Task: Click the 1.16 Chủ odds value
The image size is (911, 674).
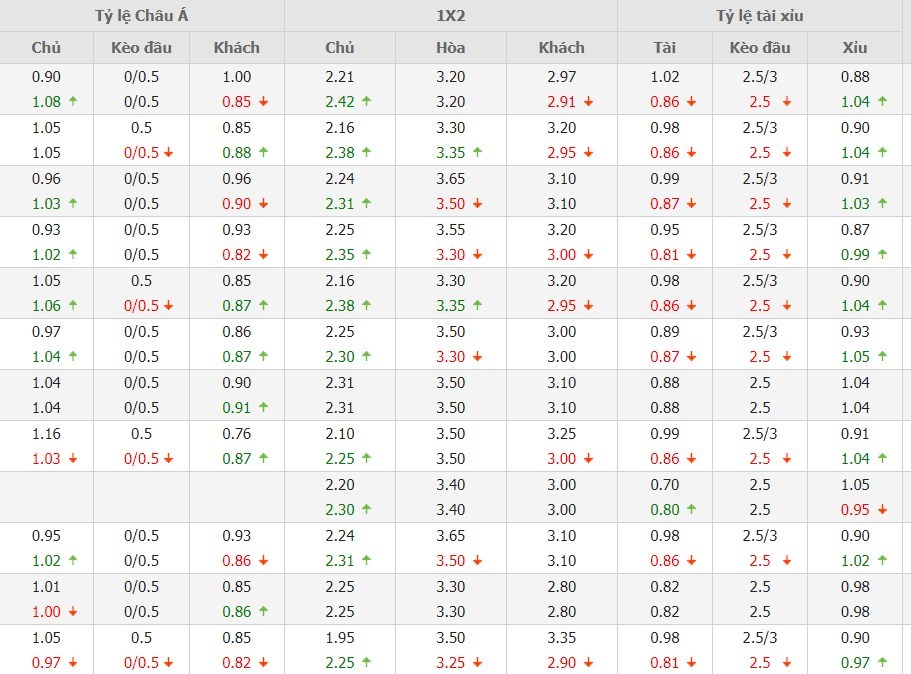Action: [x=46, y=434]
